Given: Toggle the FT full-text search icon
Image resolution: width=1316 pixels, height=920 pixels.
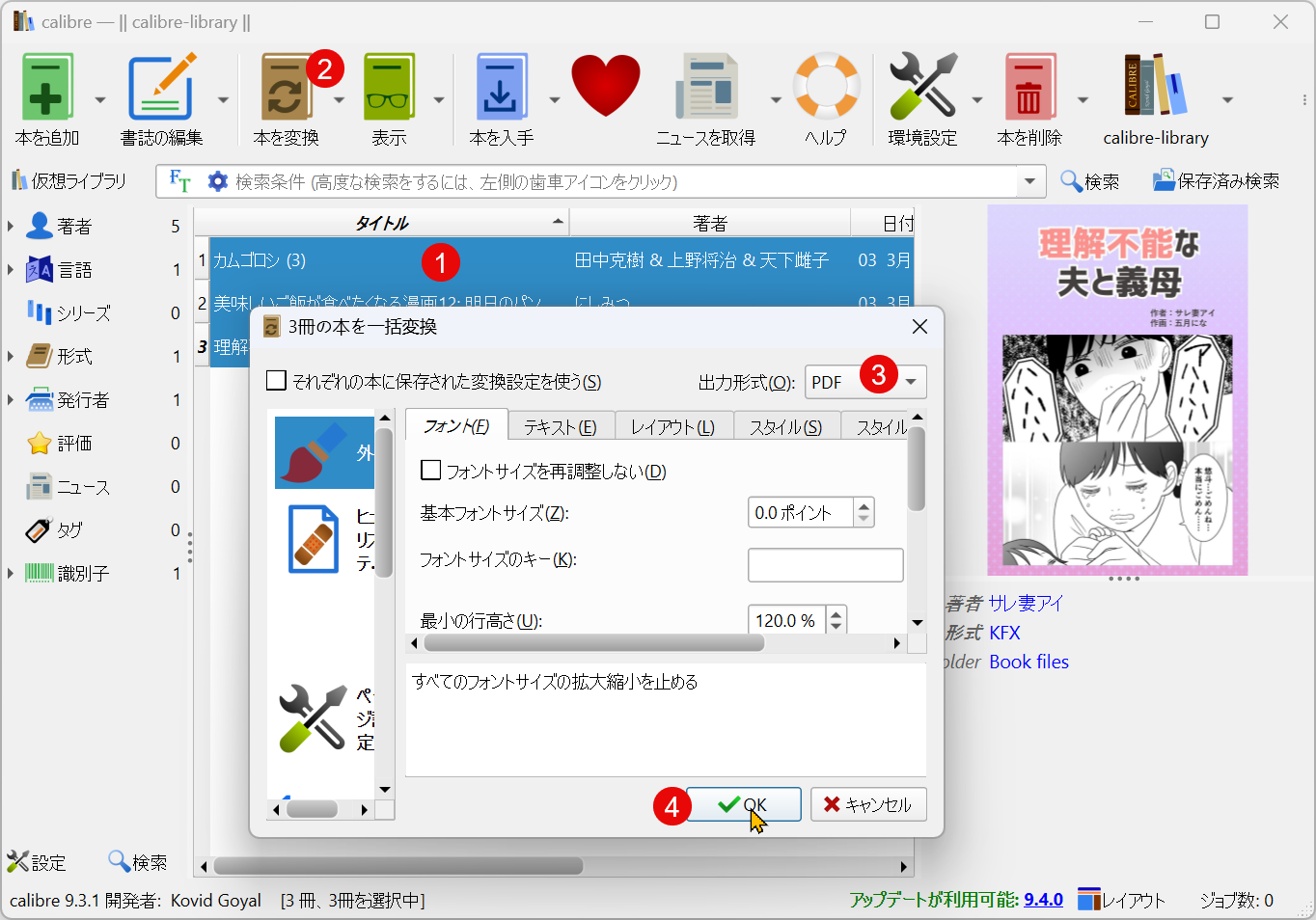Looking at the screenshot, I should point(178,181).
